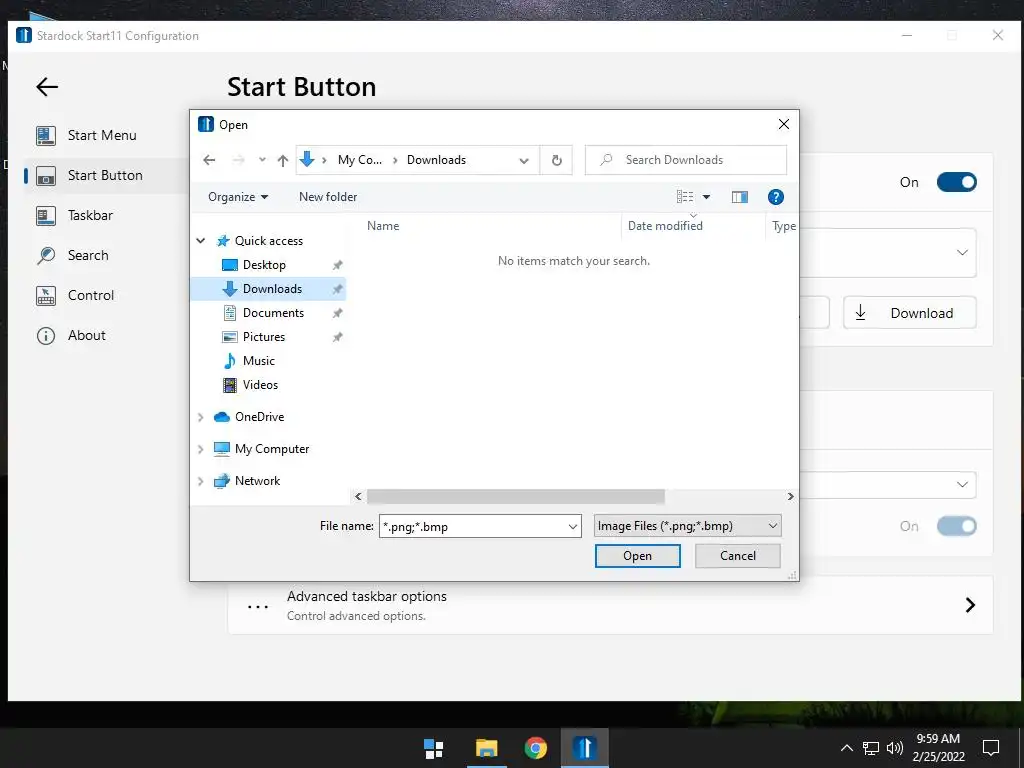Click the My Computer monitor icon
Viewport: 1024px width, 768px height.
[x=222, y=449]
